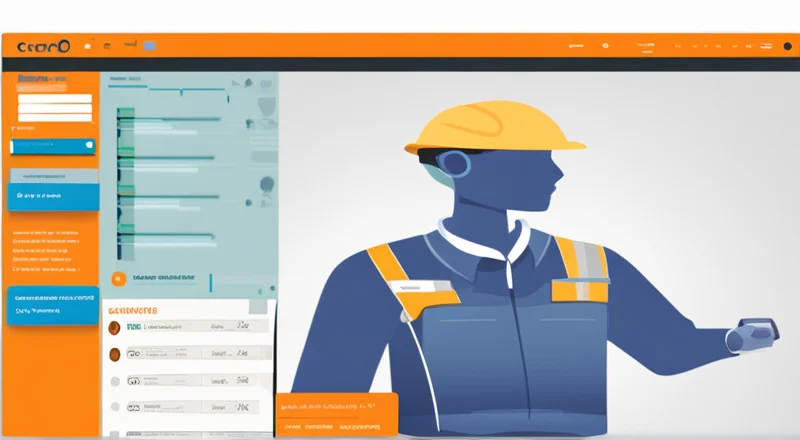Select the gray radio circle on third list row
This screenshot has width=800, height=440.
click(x=113, y=381)
